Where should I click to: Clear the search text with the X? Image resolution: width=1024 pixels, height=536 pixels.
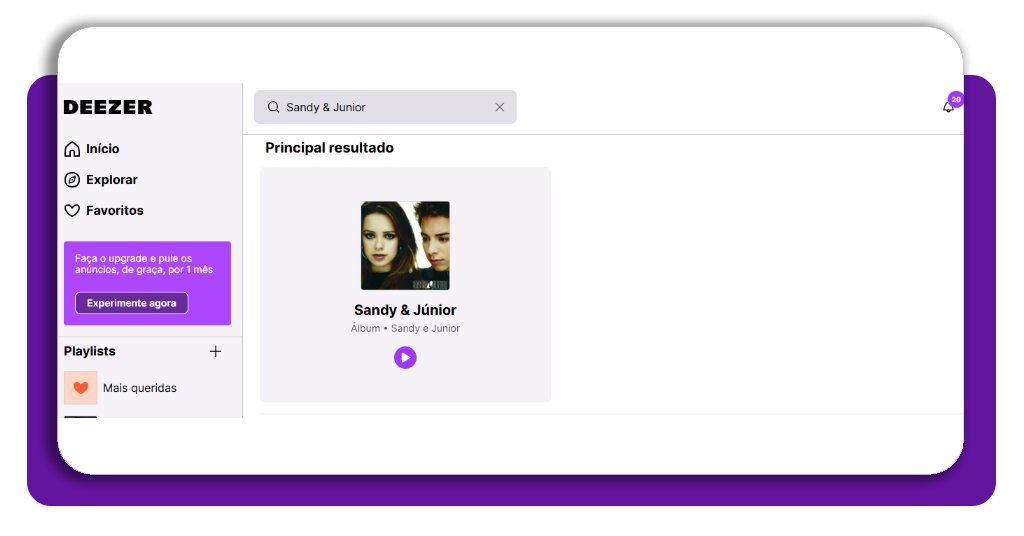coord(500,107)
